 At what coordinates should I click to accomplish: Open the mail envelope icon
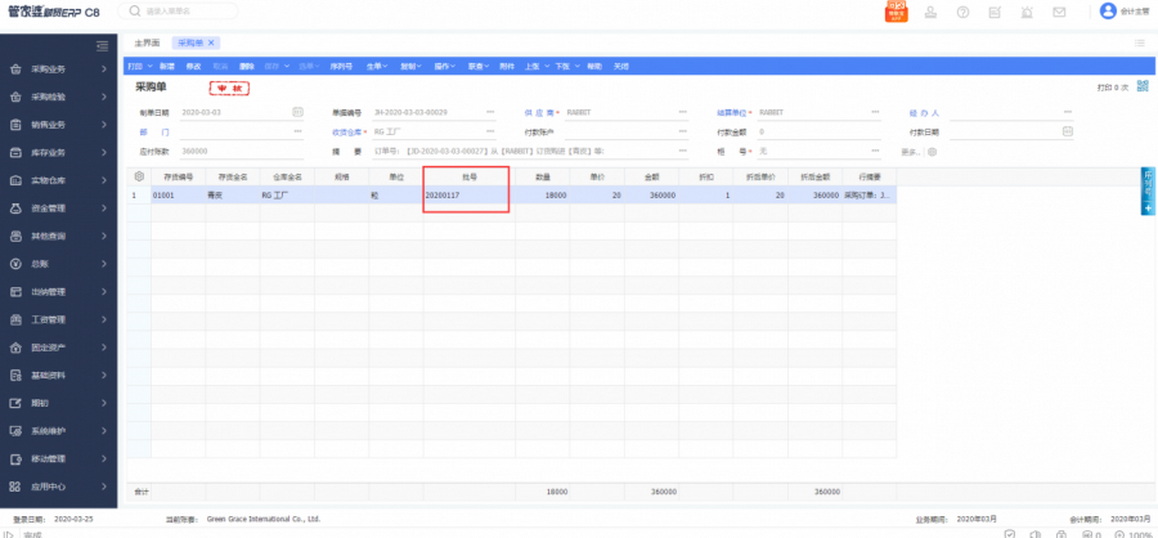[x=1059, y=12]
